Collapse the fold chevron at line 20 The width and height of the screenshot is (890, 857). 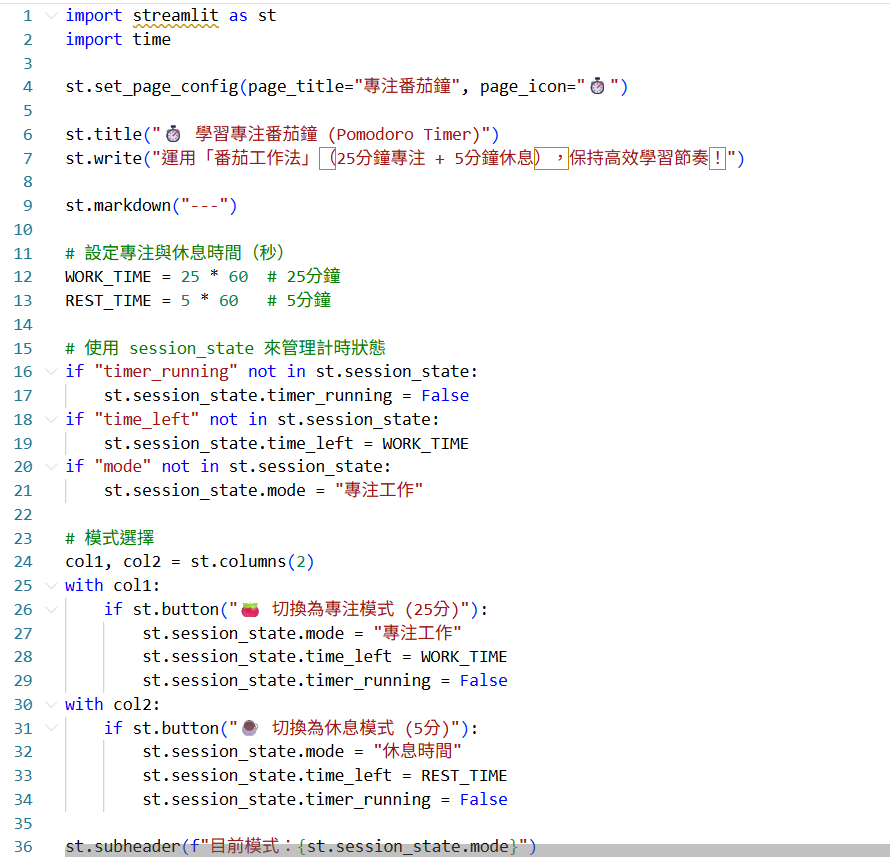pyautogui.click(x=51, y=467)
